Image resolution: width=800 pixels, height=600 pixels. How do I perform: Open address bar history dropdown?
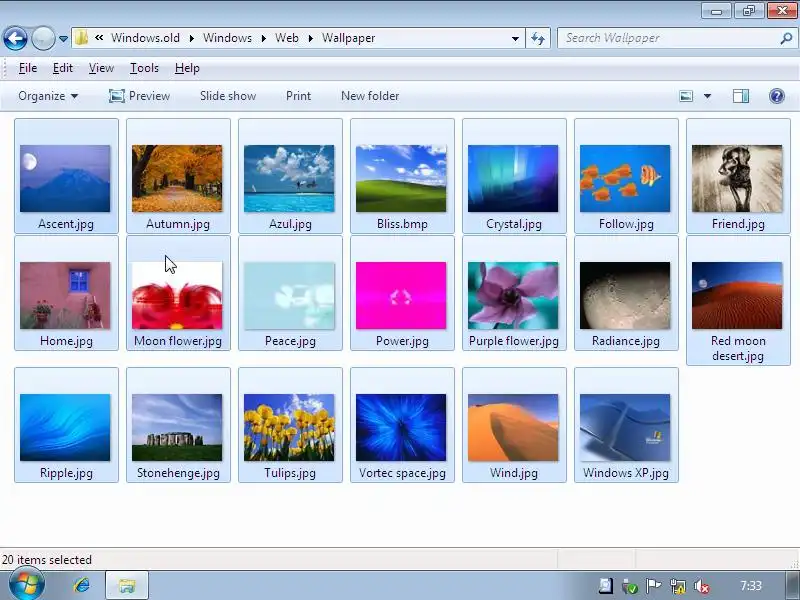coord(515,38)
